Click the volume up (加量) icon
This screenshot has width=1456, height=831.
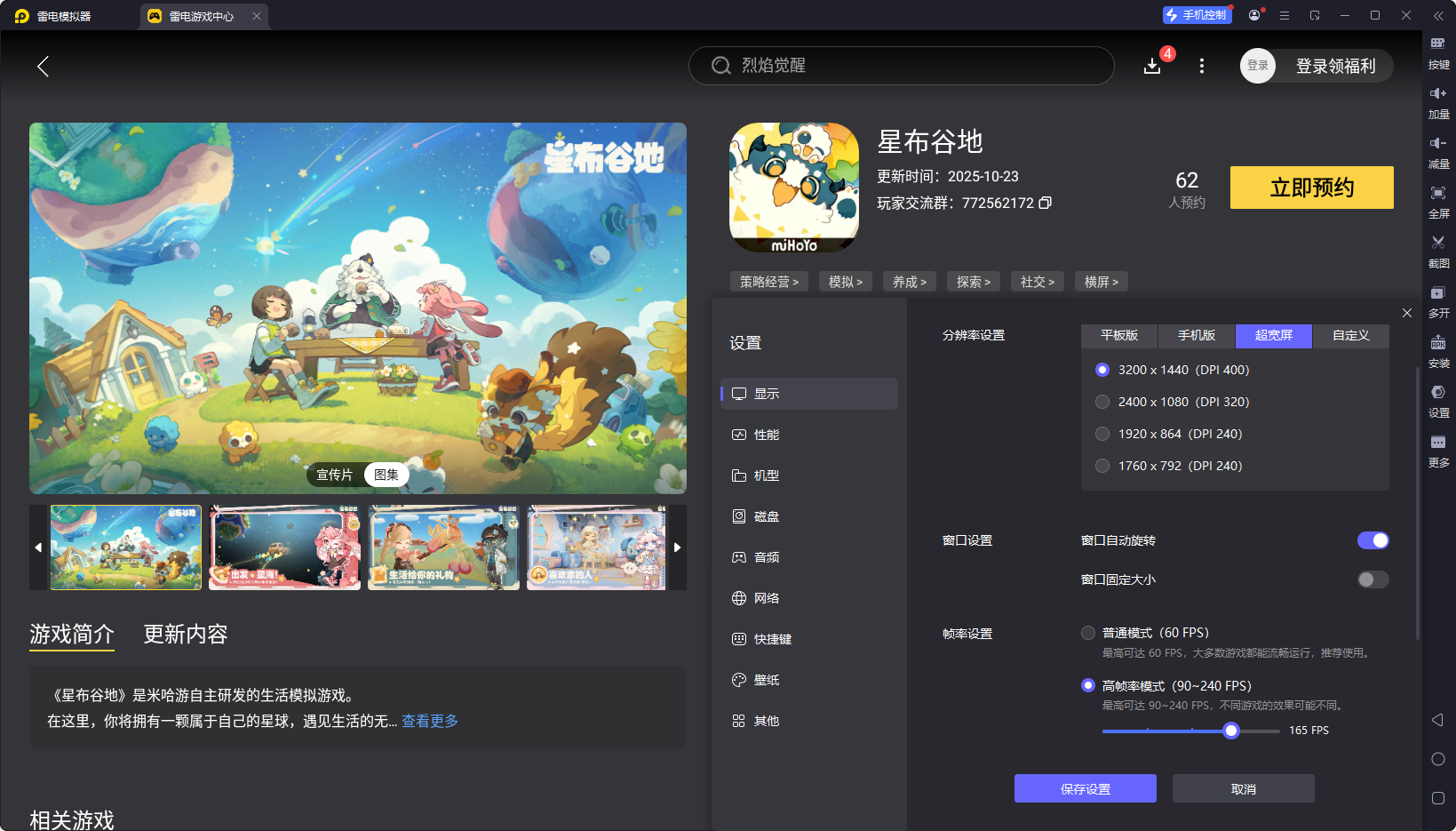(1439, 101)
